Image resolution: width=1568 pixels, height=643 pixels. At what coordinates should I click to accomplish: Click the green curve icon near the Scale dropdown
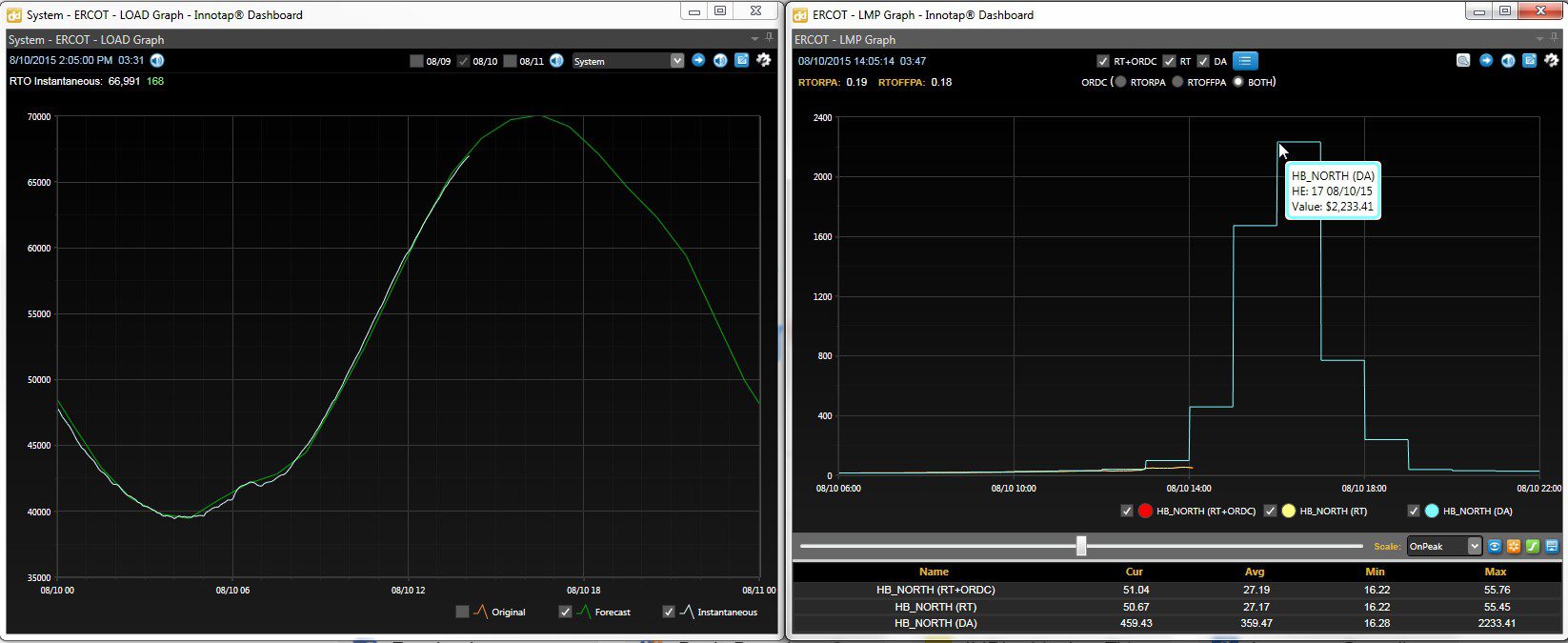[x=1532, y=546]
